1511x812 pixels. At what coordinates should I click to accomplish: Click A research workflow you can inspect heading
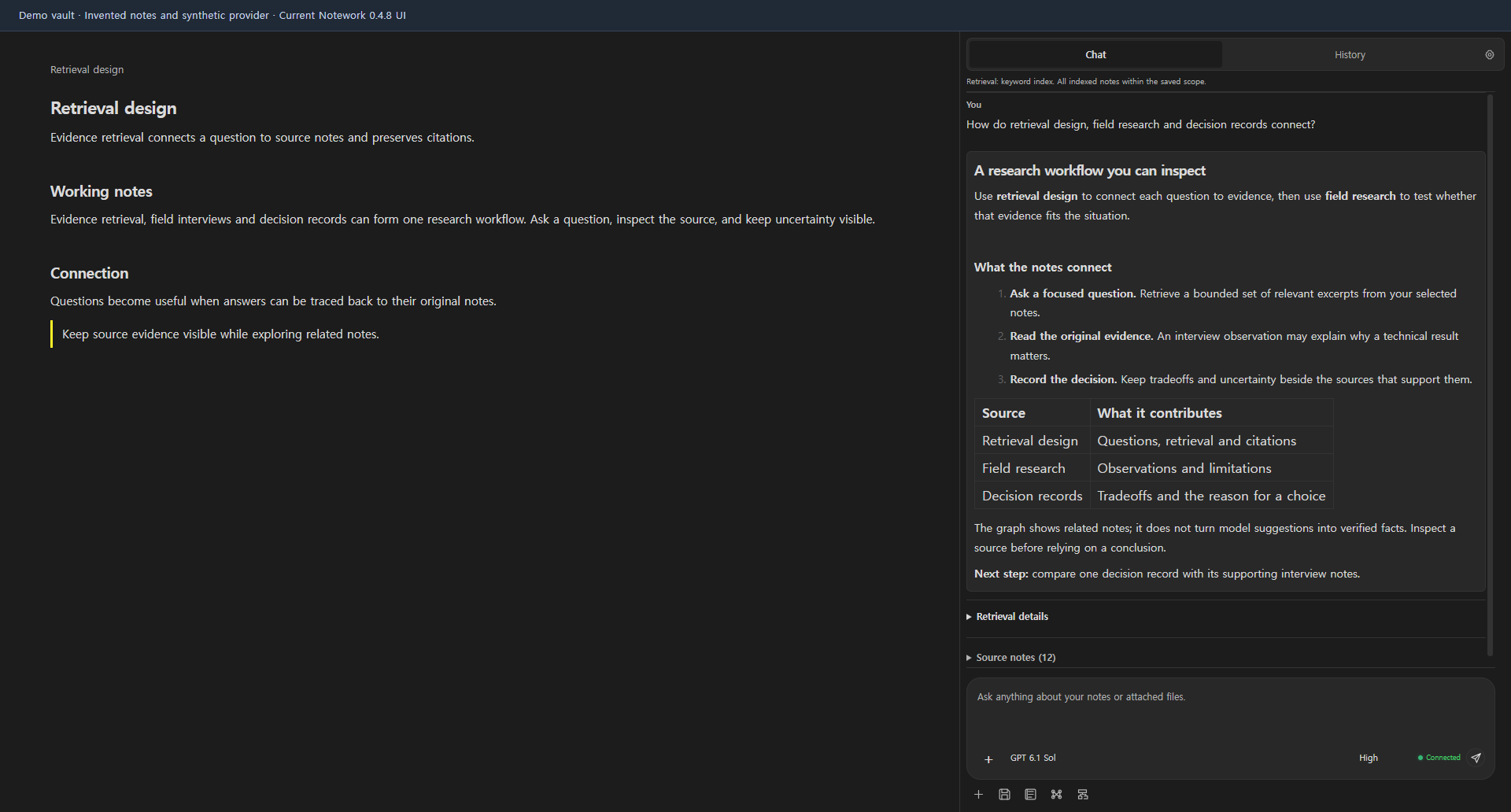1089,171
